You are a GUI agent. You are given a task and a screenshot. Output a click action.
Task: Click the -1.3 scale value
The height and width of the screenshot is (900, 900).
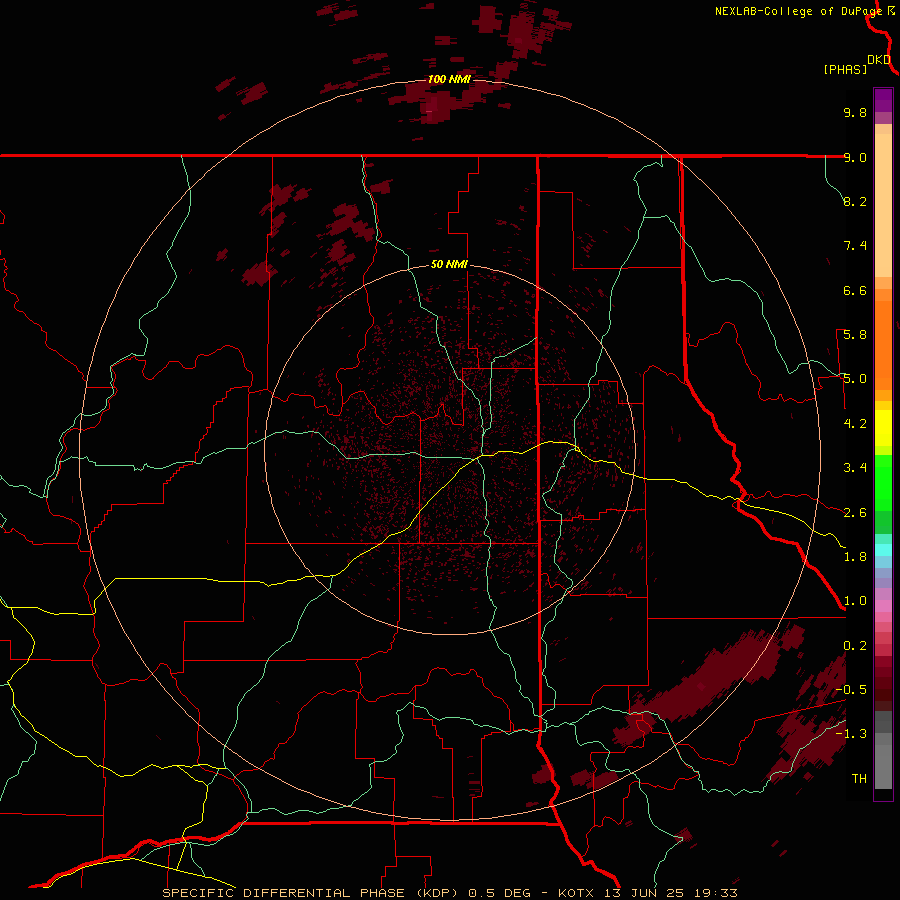tap(851, 734)
